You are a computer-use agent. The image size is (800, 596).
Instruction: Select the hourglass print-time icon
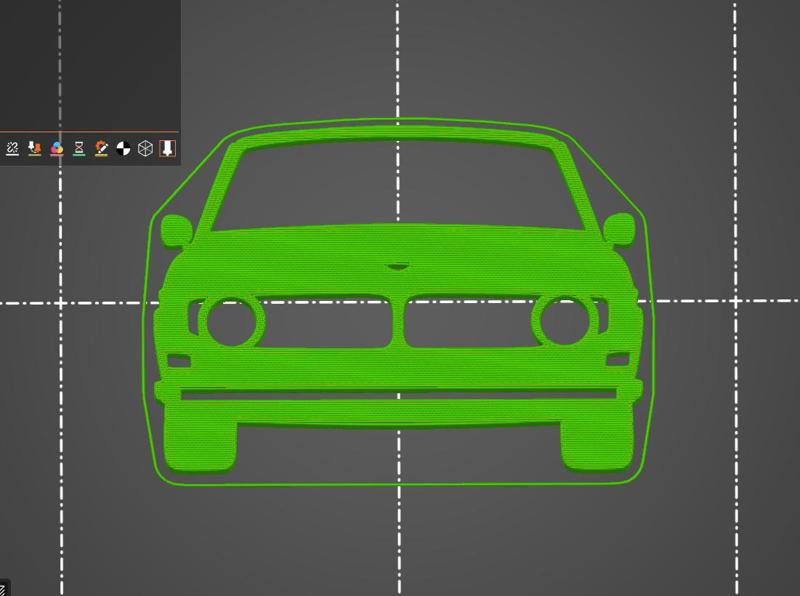(x=79, y=148)
